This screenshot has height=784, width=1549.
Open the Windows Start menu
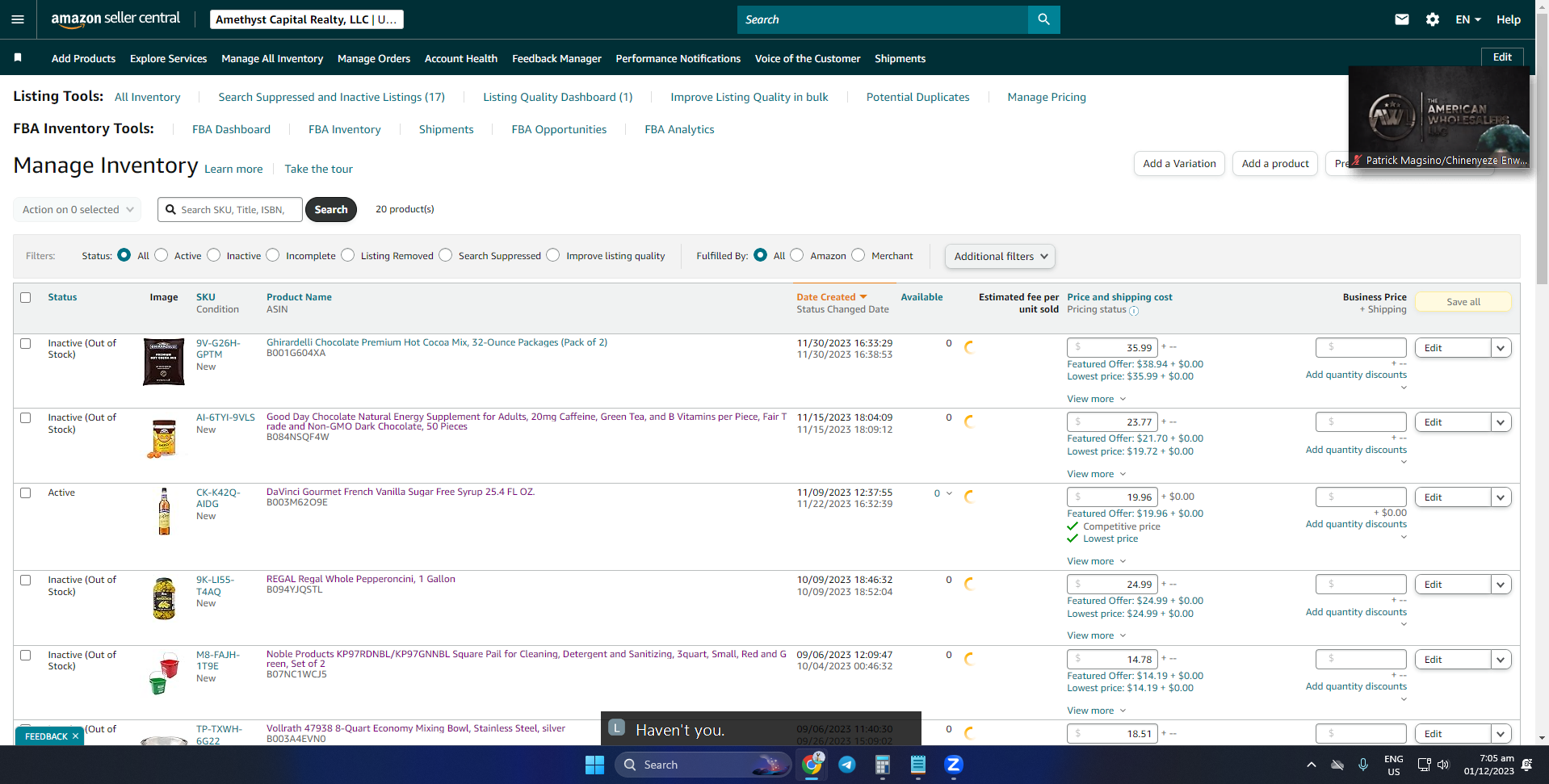pyautogui.click(x=594, y=765)
